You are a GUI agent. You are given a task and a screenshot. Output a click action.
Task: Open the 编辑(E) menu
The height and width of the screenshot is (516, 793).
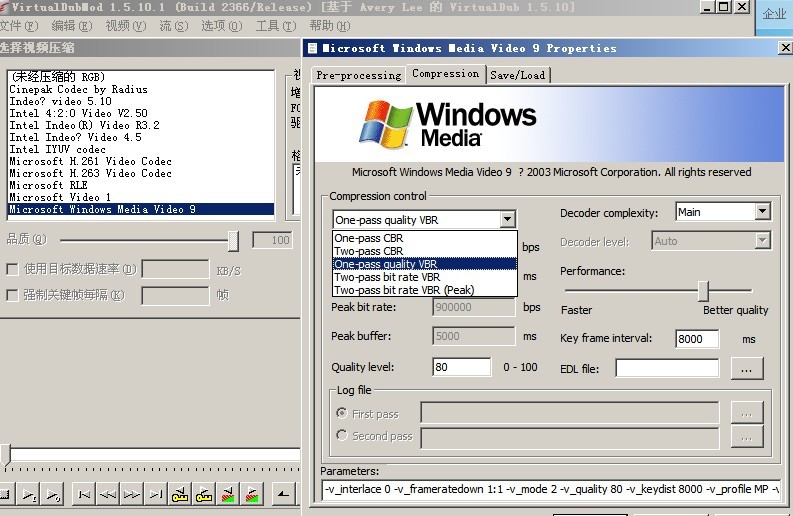click(72, 26)
